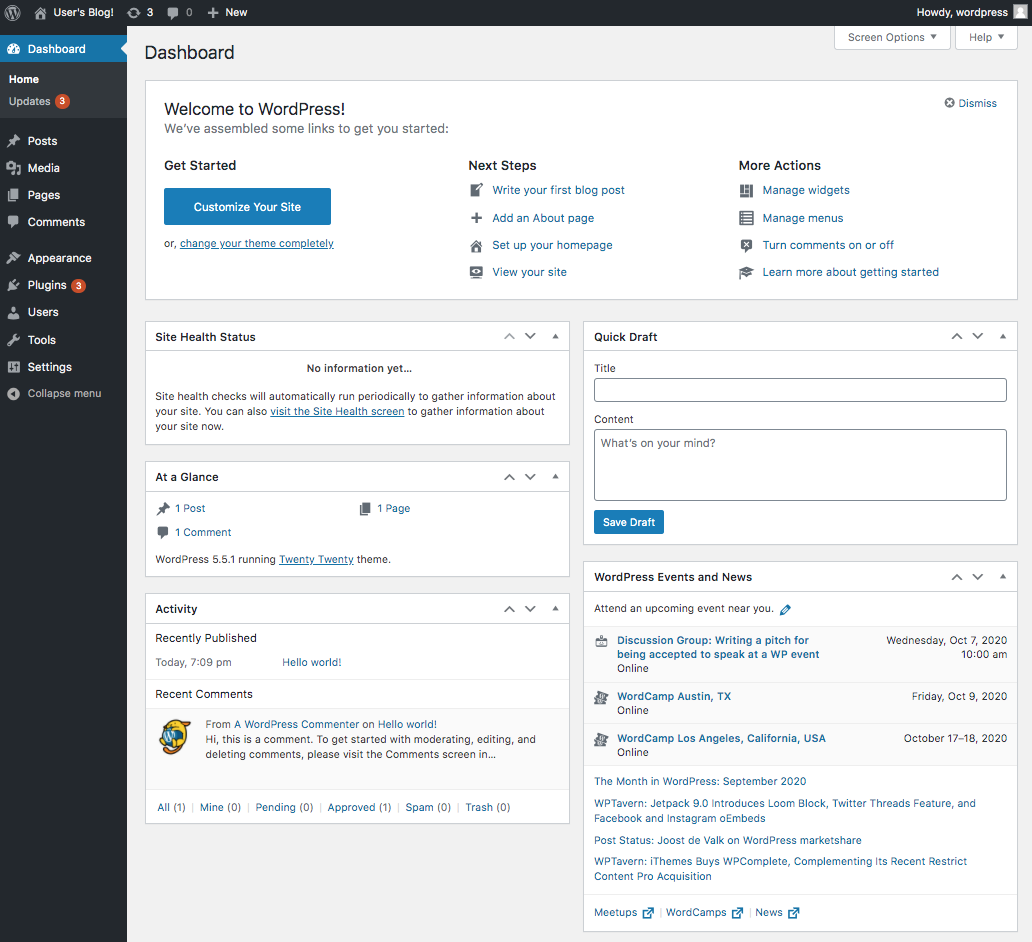Move the Site Health Status panel down
The image size is (1032, 942).
[x=530, y=336]
